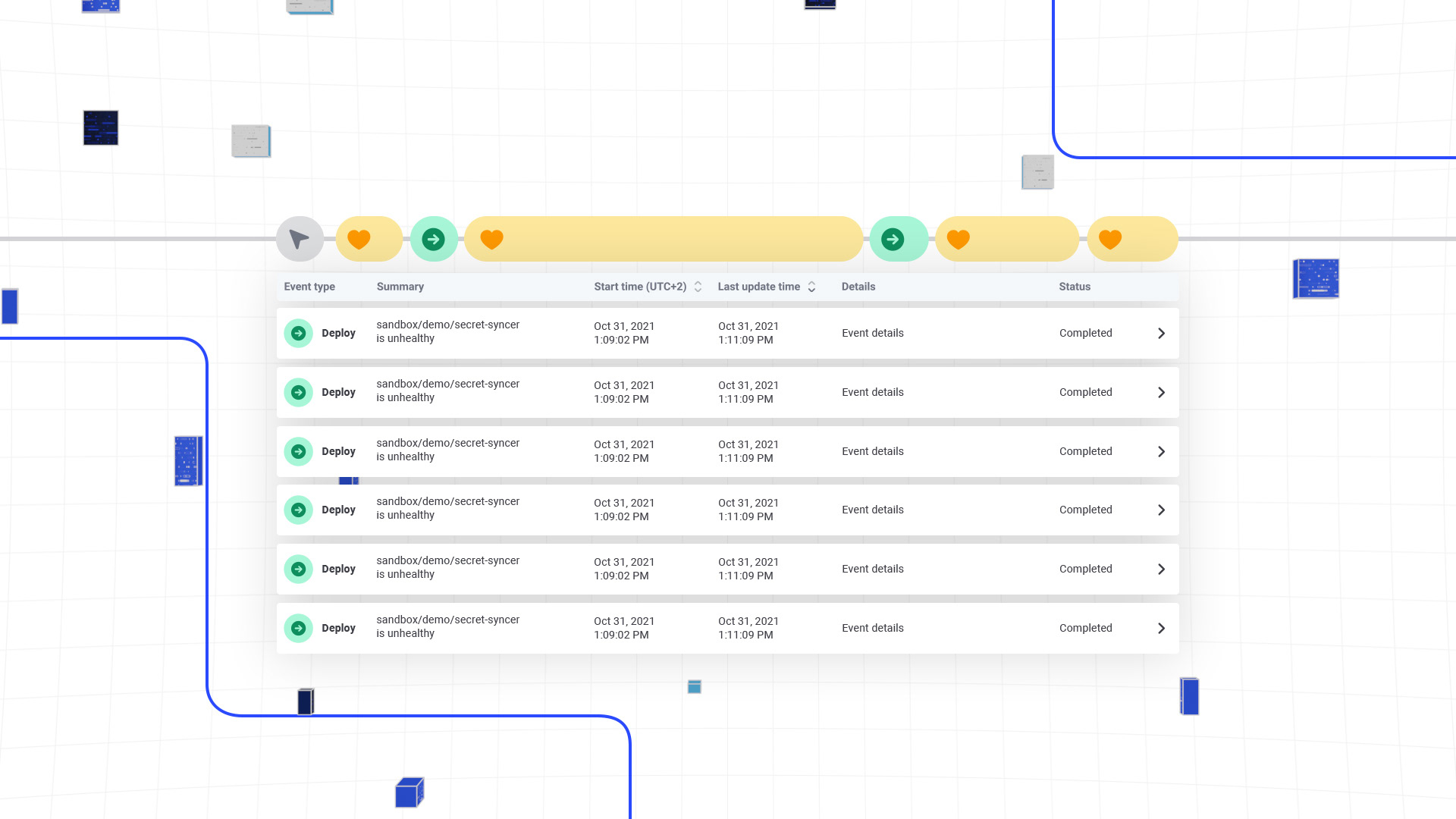Click the Summary column header
This screenshot has width=1456, height=819.
click(x=400, y=287)
